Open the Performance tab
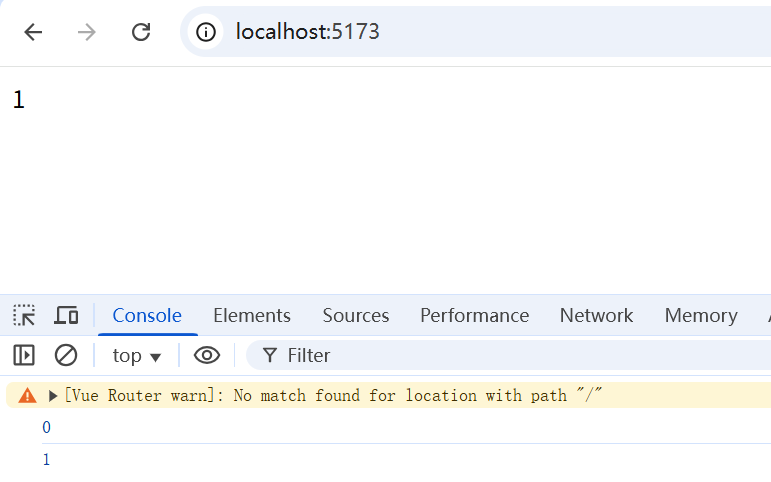Viewport: 771px width, 482px height. tap(474, 315)
